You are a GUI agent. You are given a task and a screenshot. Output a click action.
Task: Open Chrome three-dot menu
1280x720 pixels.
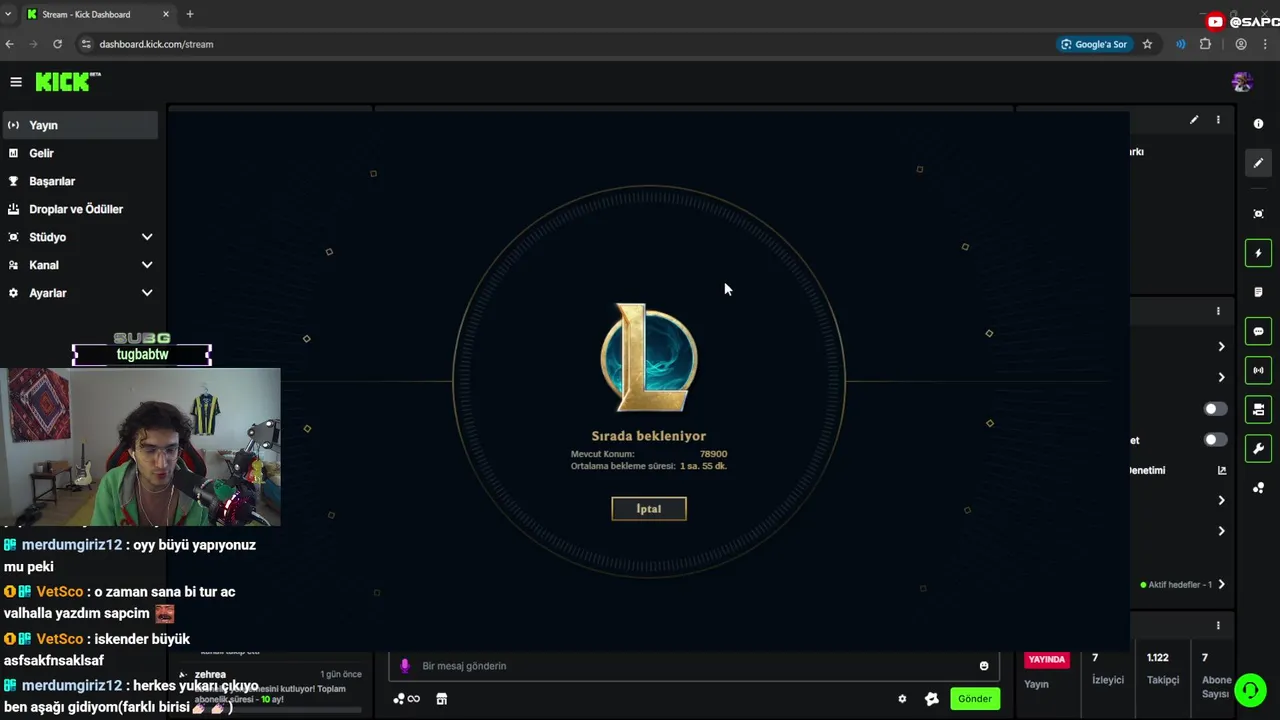coord(1266,44)
